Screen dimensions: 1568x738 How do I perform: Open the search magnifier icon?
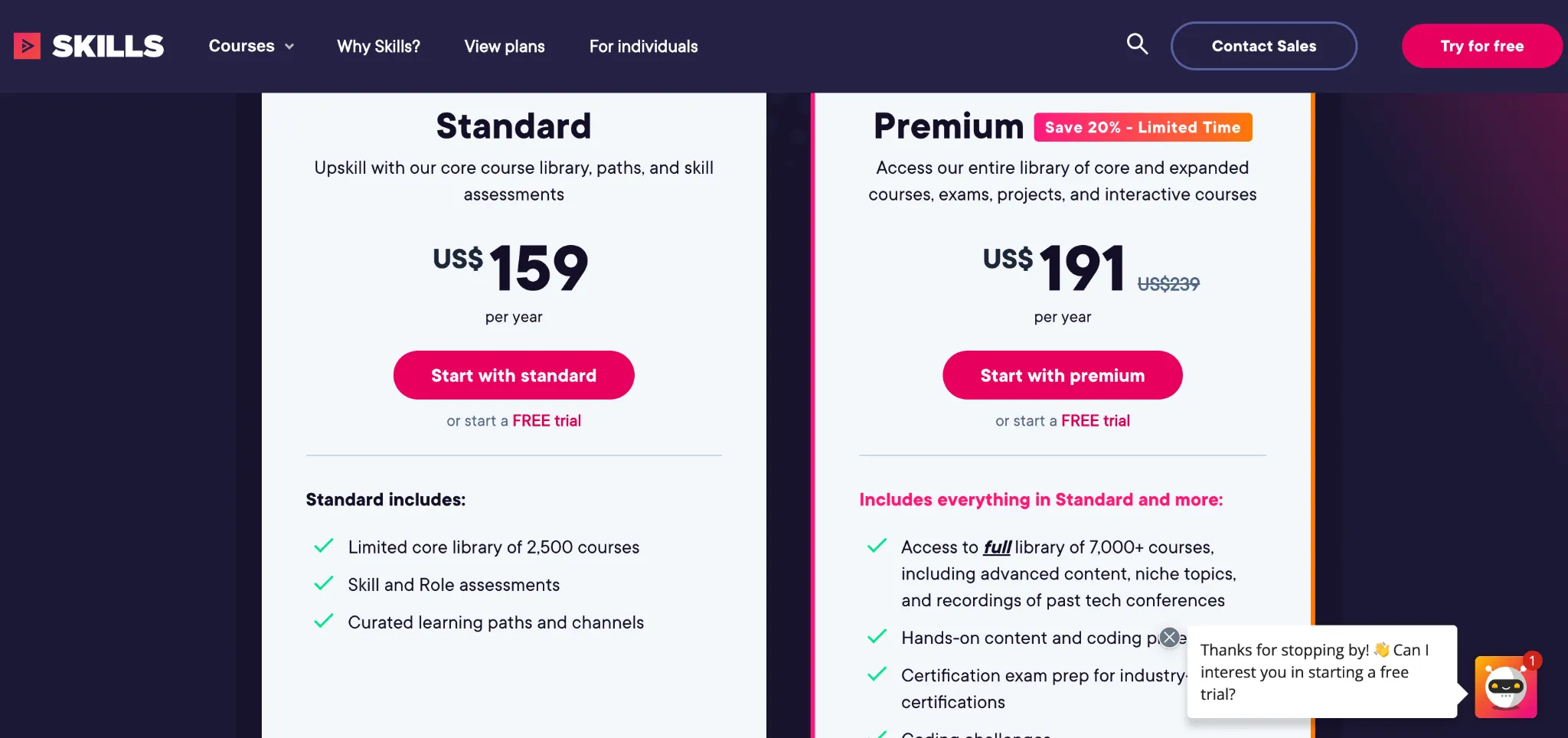1137,44
